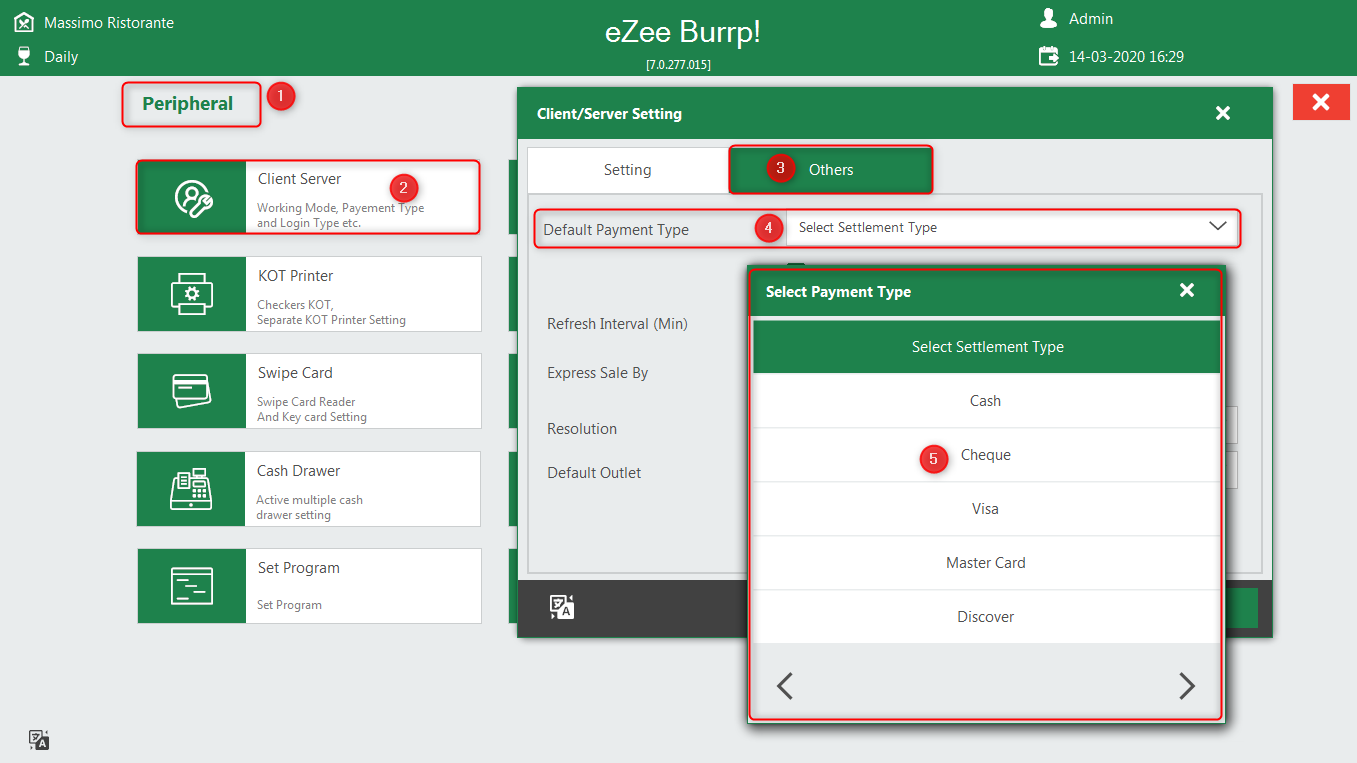Click the wine glass icon beside Daily
This screenshot has width=1357, height=763.
point(25,56)
